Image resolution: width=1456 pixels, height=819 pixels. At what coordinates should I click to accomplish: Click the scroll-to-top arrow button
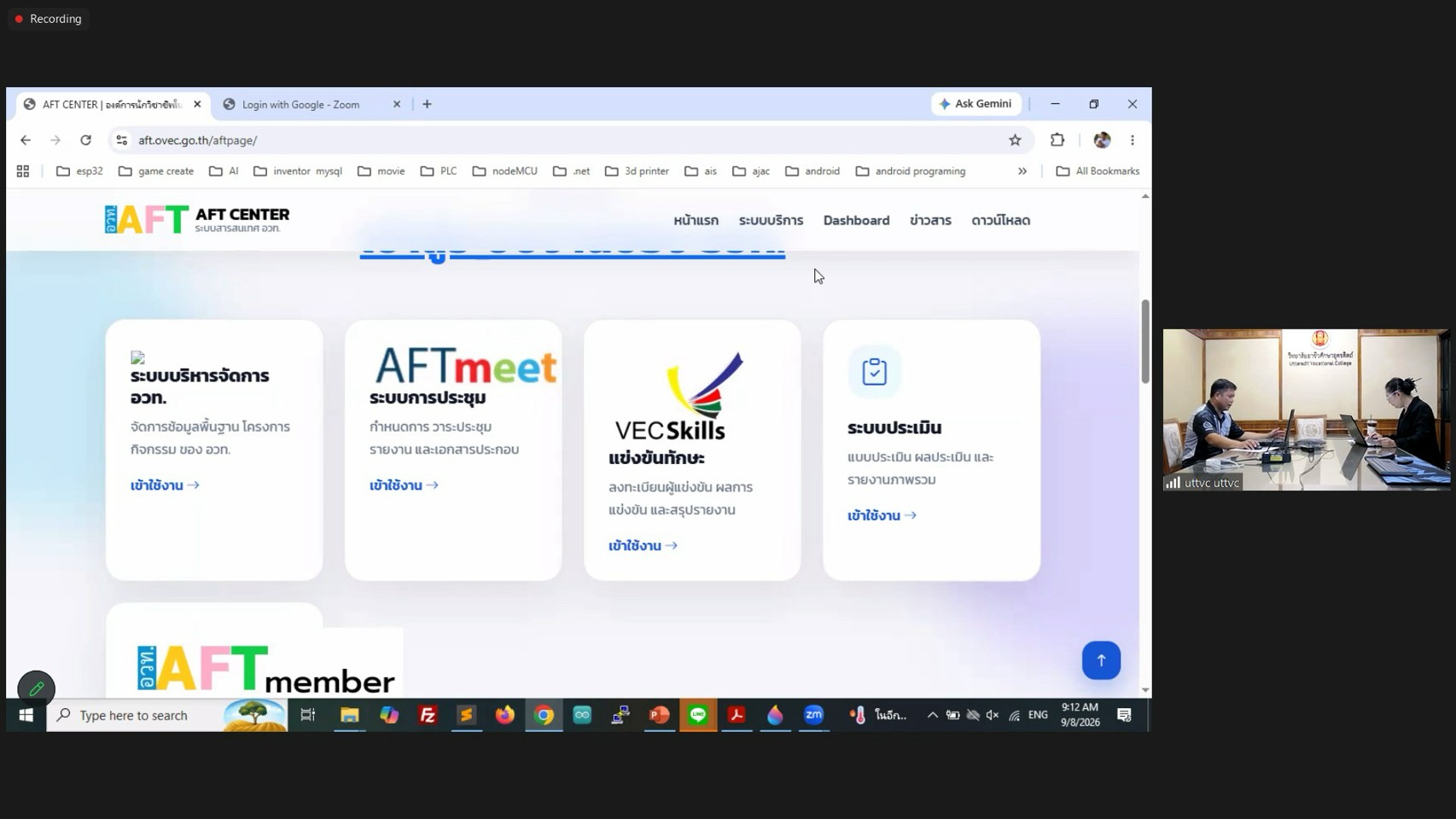pyautogui.click(x=1101, y=660)
